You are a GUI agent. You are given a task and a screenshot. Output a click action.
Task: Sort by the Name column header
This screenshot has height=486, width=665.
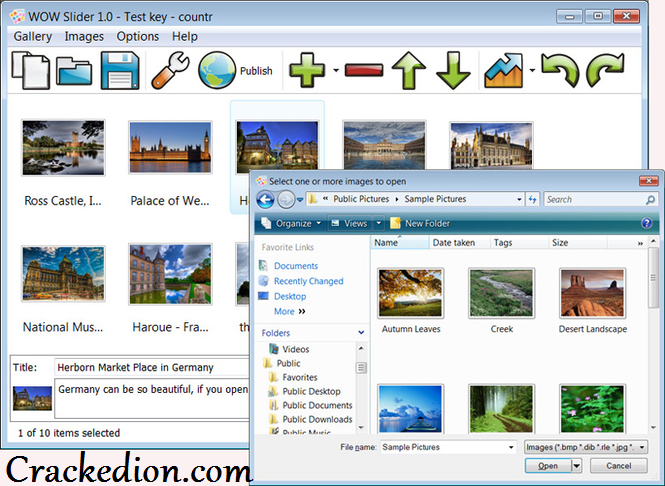400,243
